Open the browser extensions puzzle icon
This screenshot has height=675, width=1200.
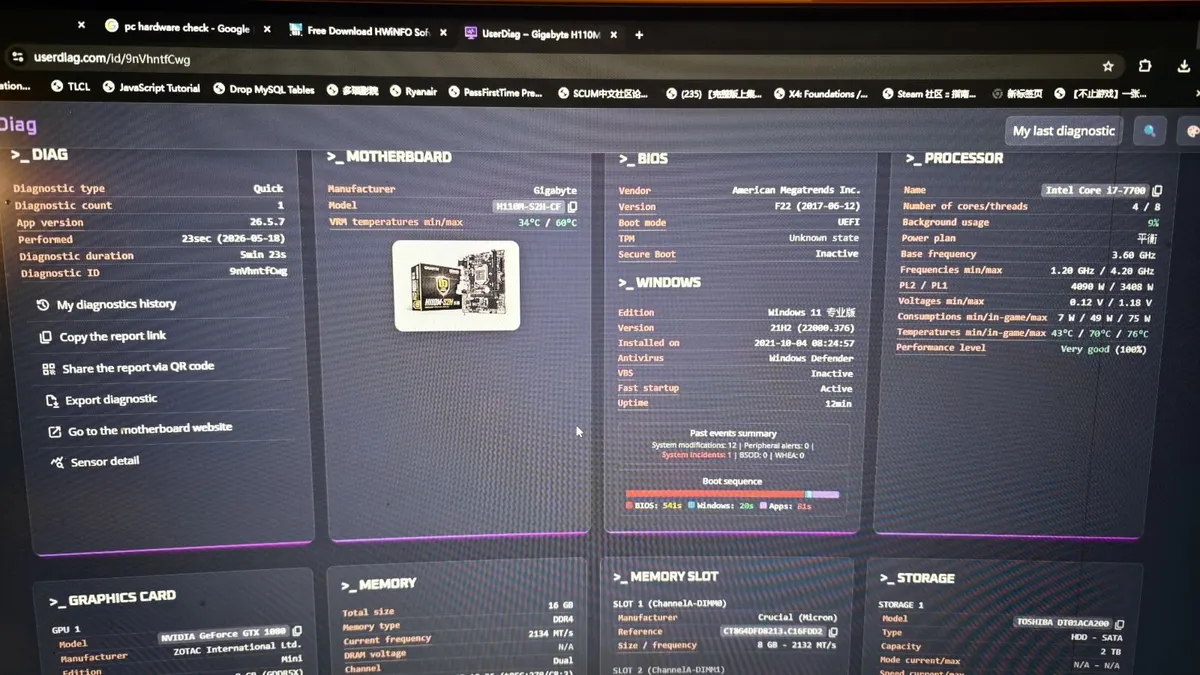coord(1145,66)
